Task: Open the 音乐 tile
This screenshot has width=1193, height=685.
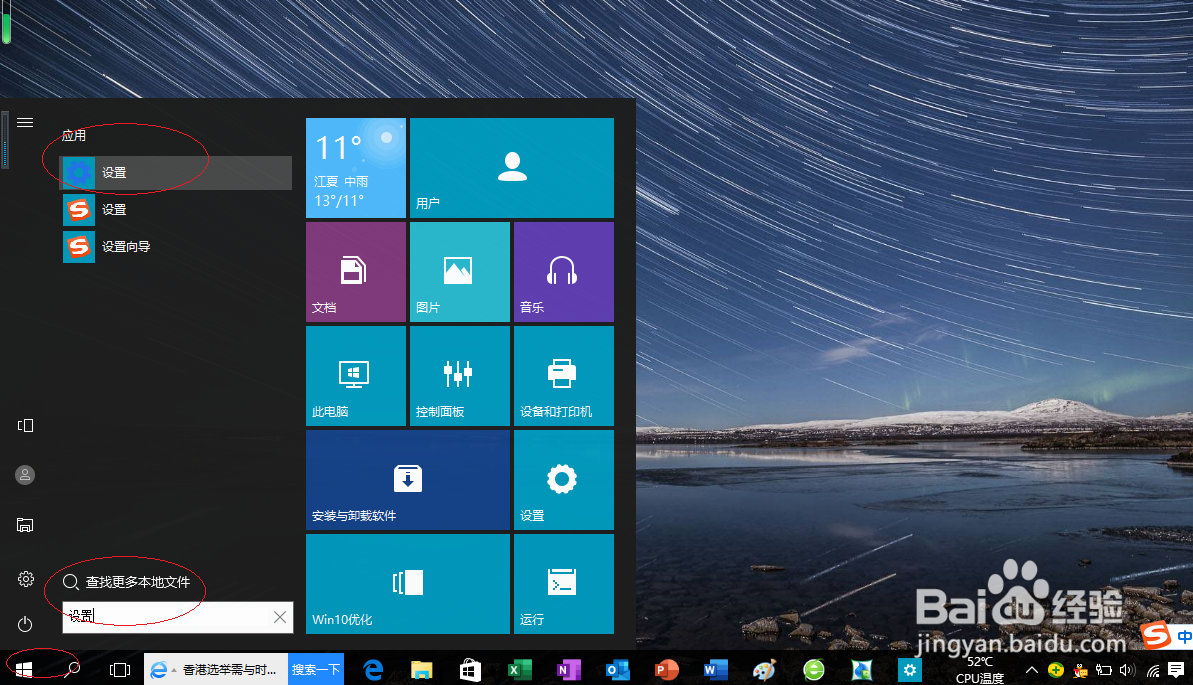Action: [564, 272]
